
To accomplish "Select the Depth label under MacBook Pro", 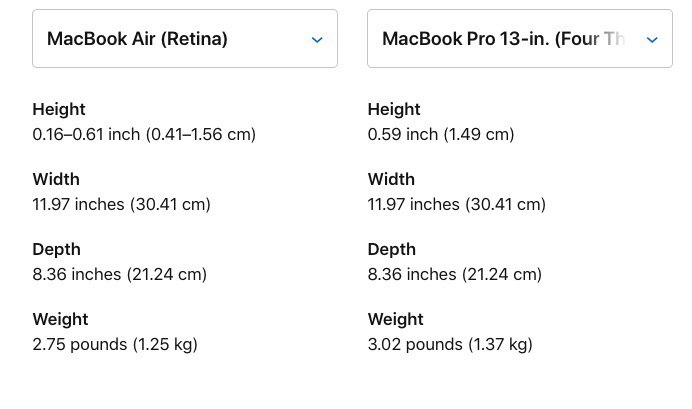I will pyautogui.click(x=392, y=249).
